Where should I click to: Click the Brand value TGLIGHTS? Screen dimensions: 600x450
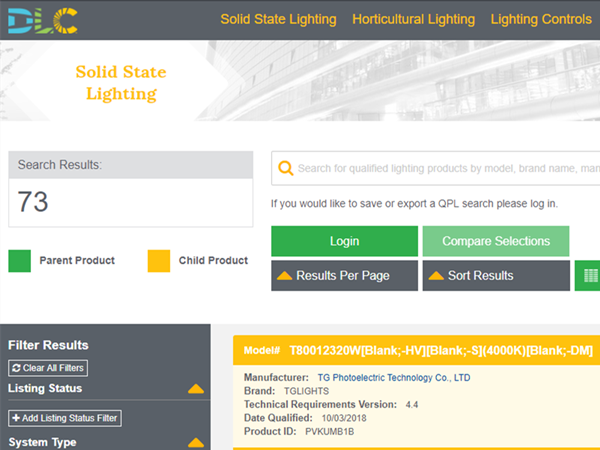(x=306, y=391)
